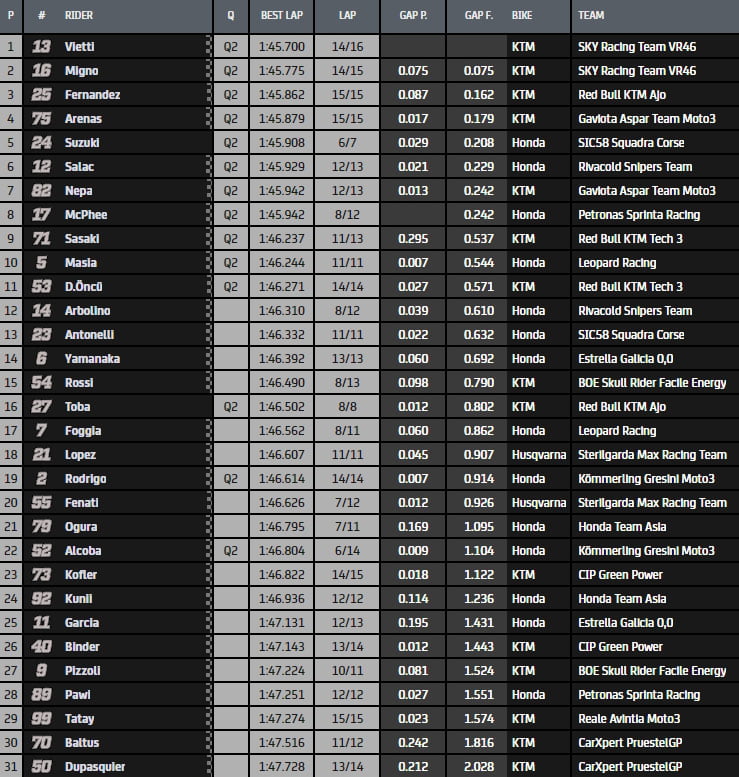Select rider number 54 badge for Rossi
The image size is (739, 777).
tap(42, 383)
